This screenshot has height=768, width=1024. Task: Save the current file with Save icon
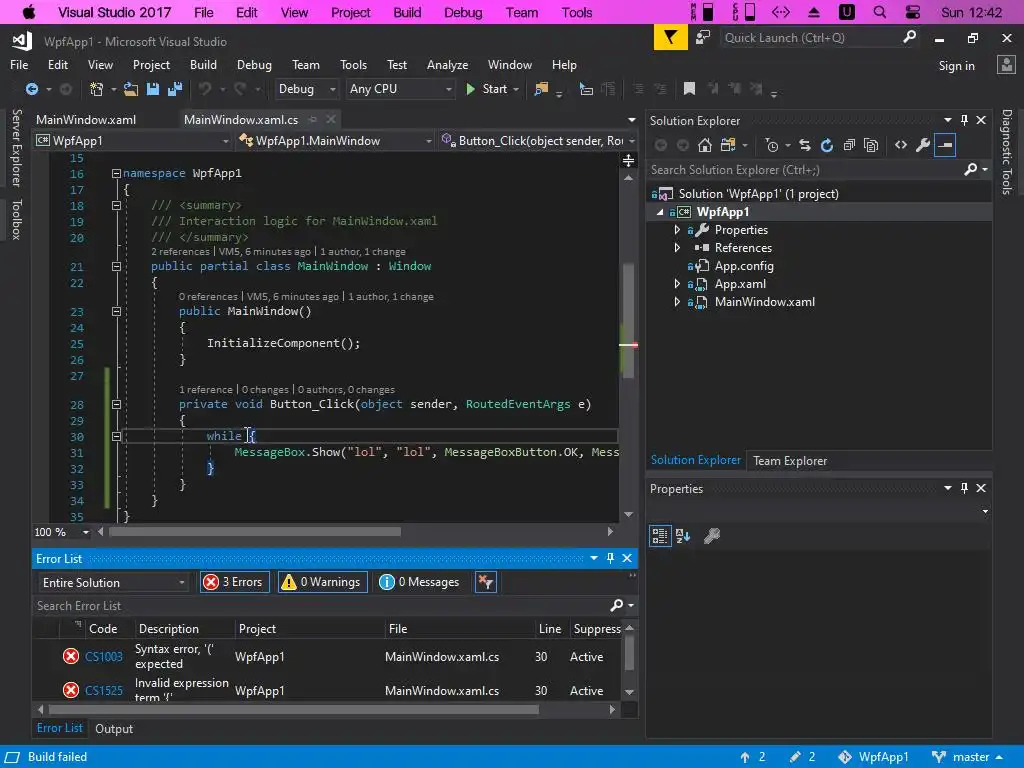tap(153, 89)
